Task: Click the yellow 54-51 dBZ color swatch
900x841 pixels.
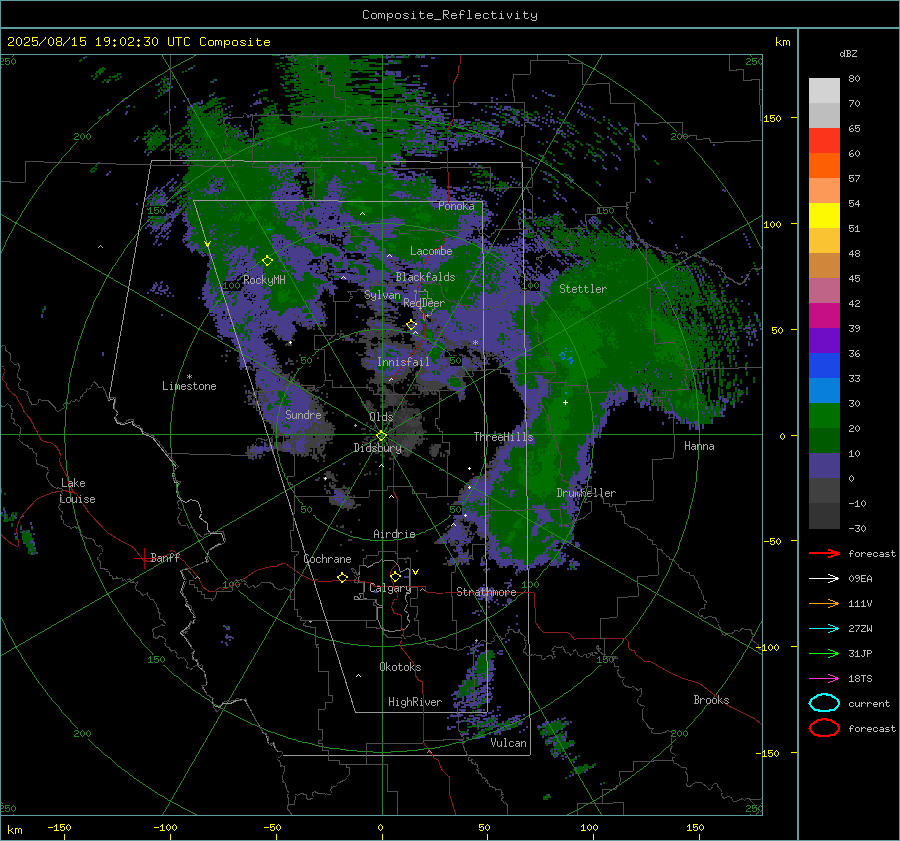Action: (x=824, y=216)
